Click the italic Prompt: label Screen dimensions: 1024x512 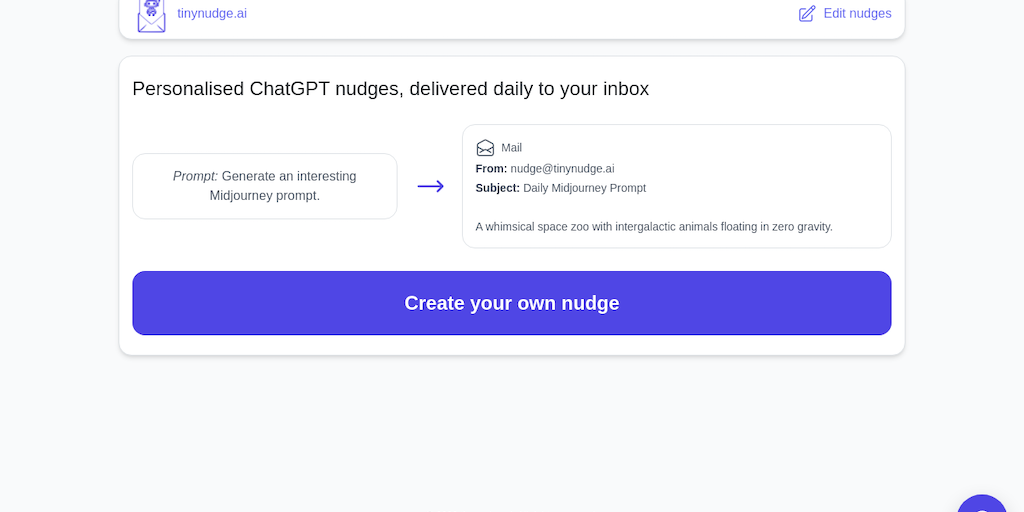click(x=195, y=176)
